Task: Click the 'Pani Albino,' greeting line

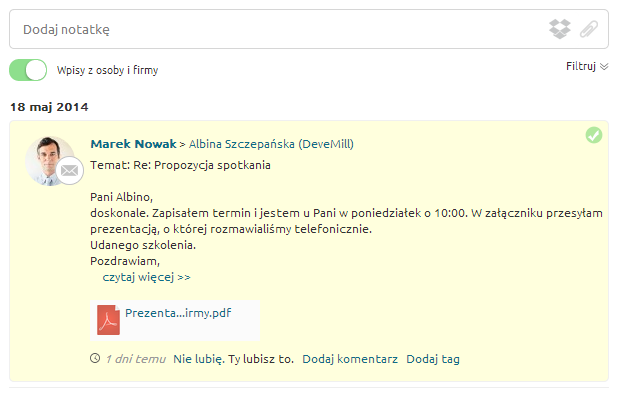Action: click(121, 197)
